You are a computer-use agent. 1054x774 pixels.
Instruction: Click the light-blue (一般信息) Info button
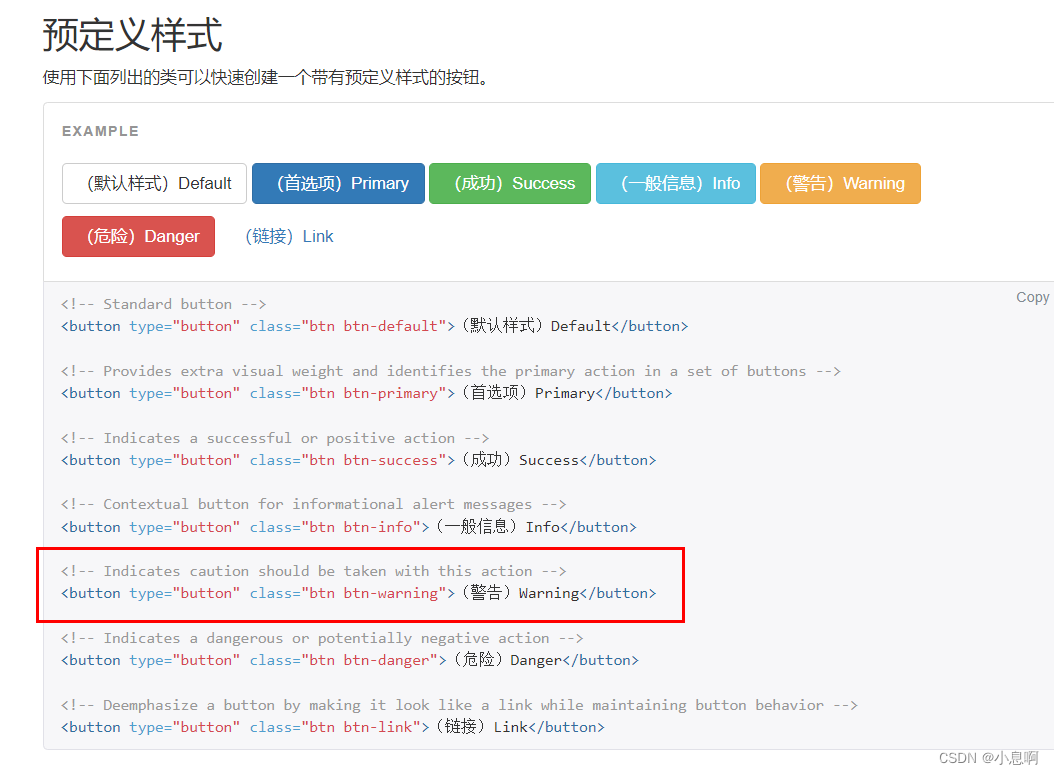point(676,183)
